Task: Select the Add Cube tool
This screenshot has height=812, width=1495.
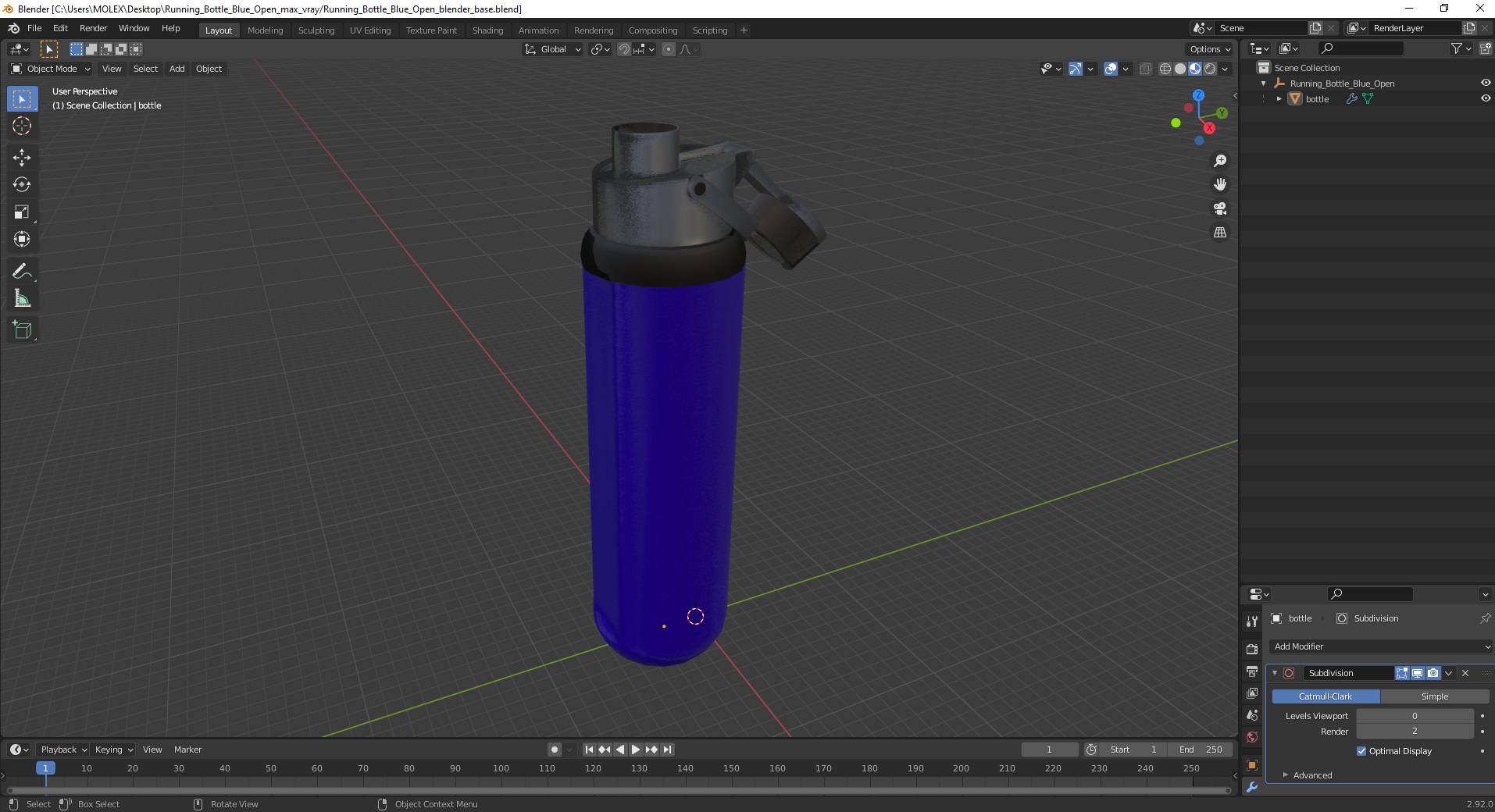Action: (x=22, y=330)
